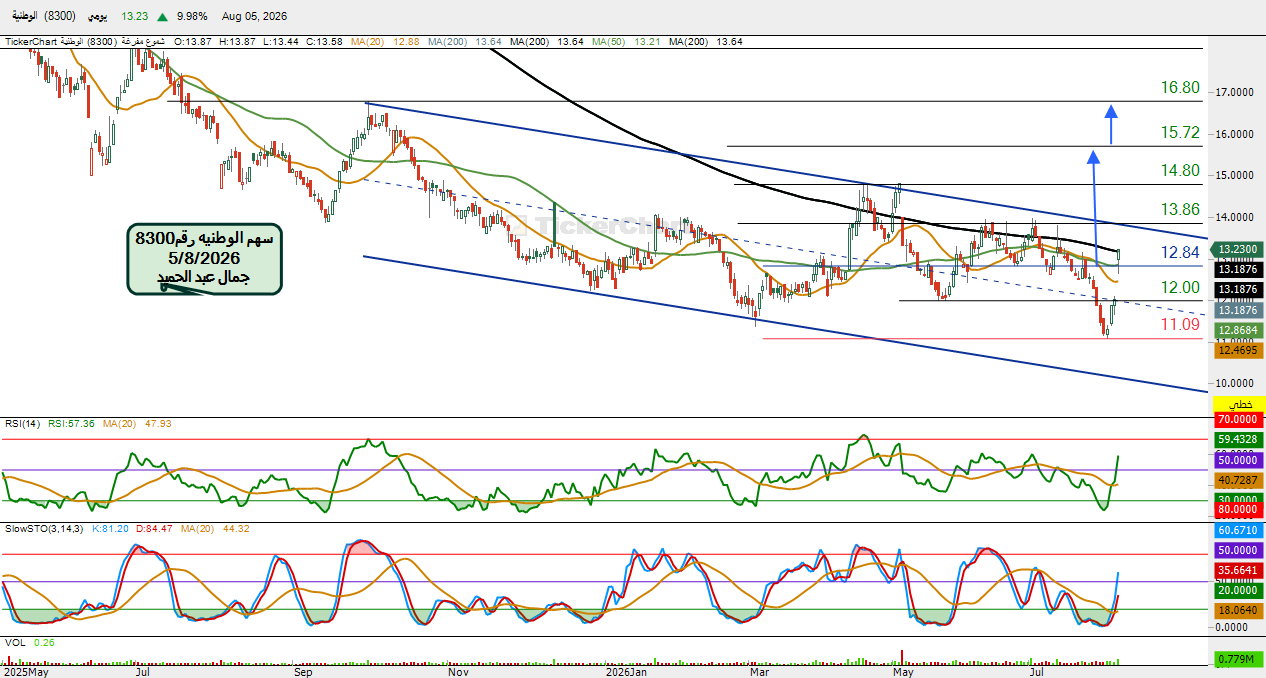
Task: Click the C:13.58 close value
Action: pyautogui.click(x=324, y=42)
